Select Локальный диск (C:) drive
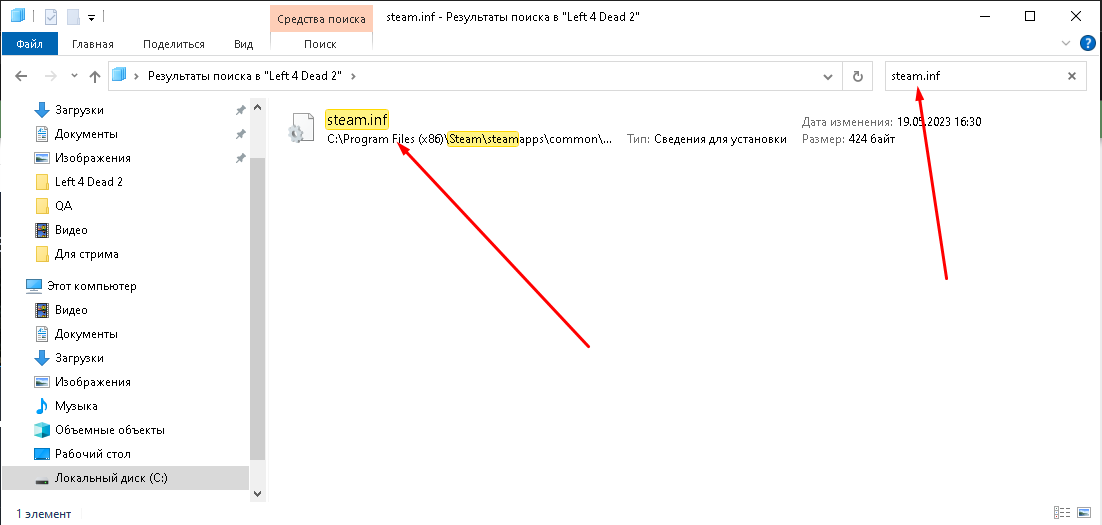The height and width of the screenshot is (525, 1102). coord(125,478)
